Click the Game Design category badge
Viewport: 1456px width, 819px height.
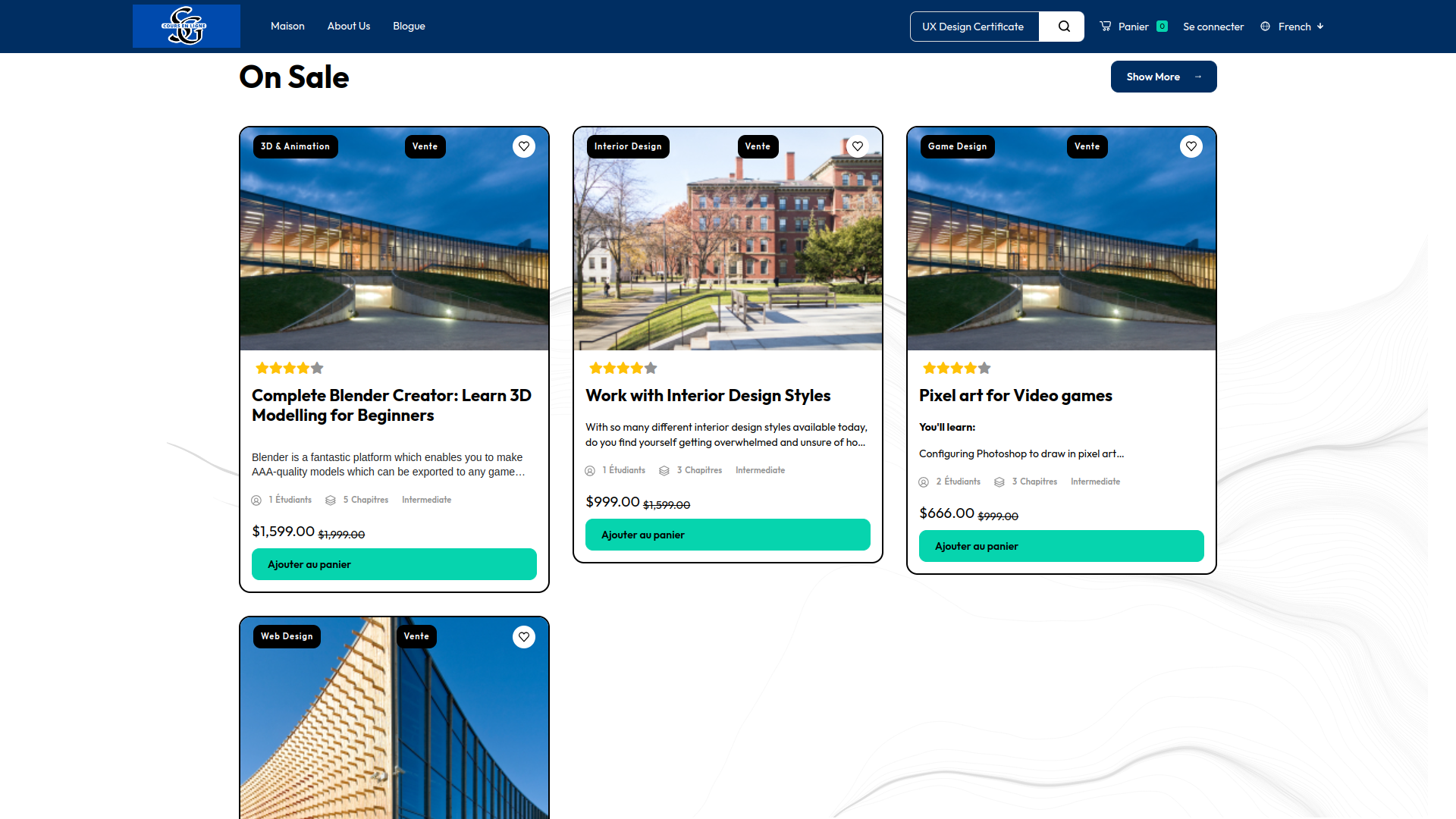coord(957,146)
